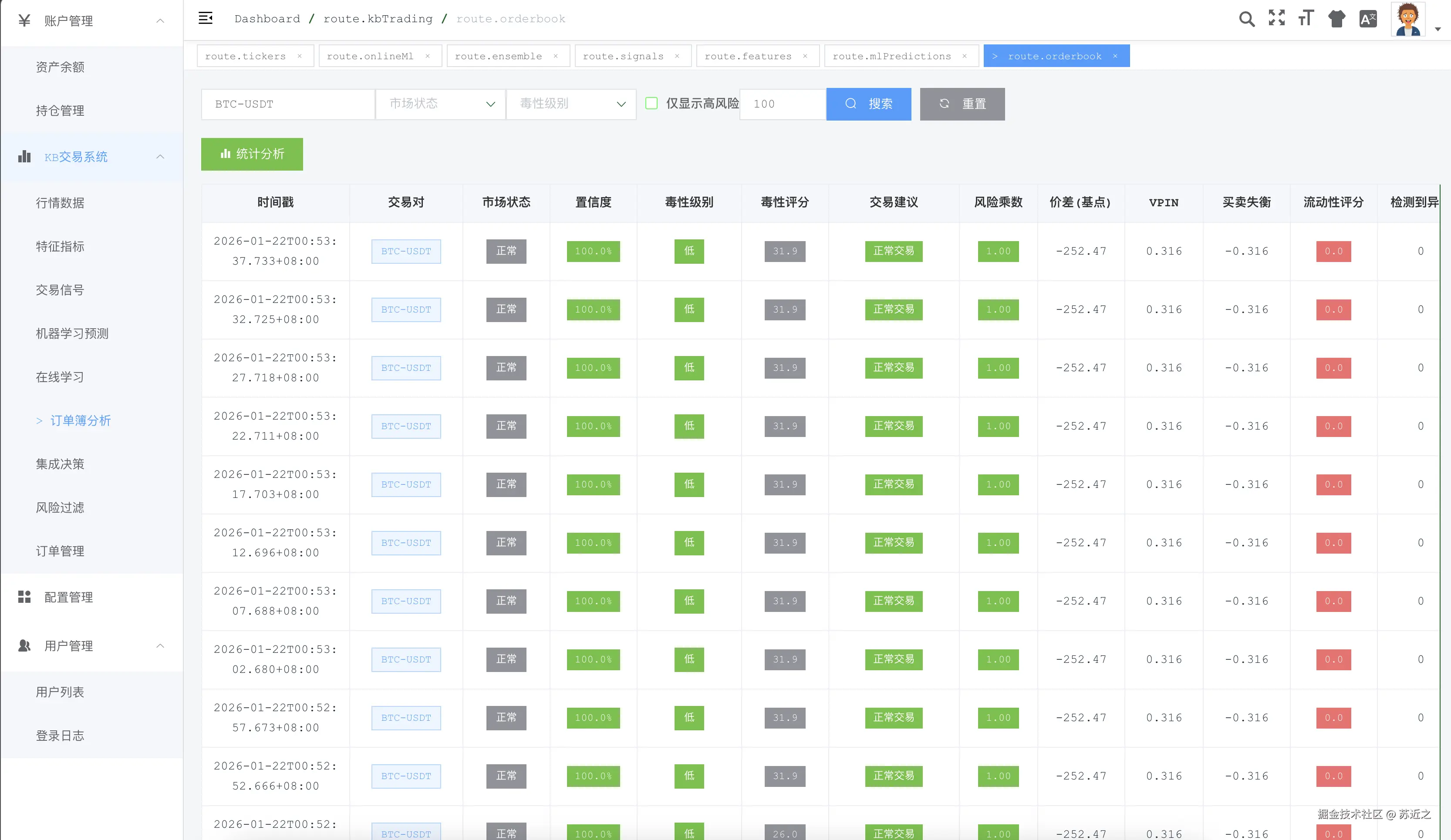Screen dimensions: 1451x840
Task: Click the green 统计分析 button
Action: [x=252, y=154]
